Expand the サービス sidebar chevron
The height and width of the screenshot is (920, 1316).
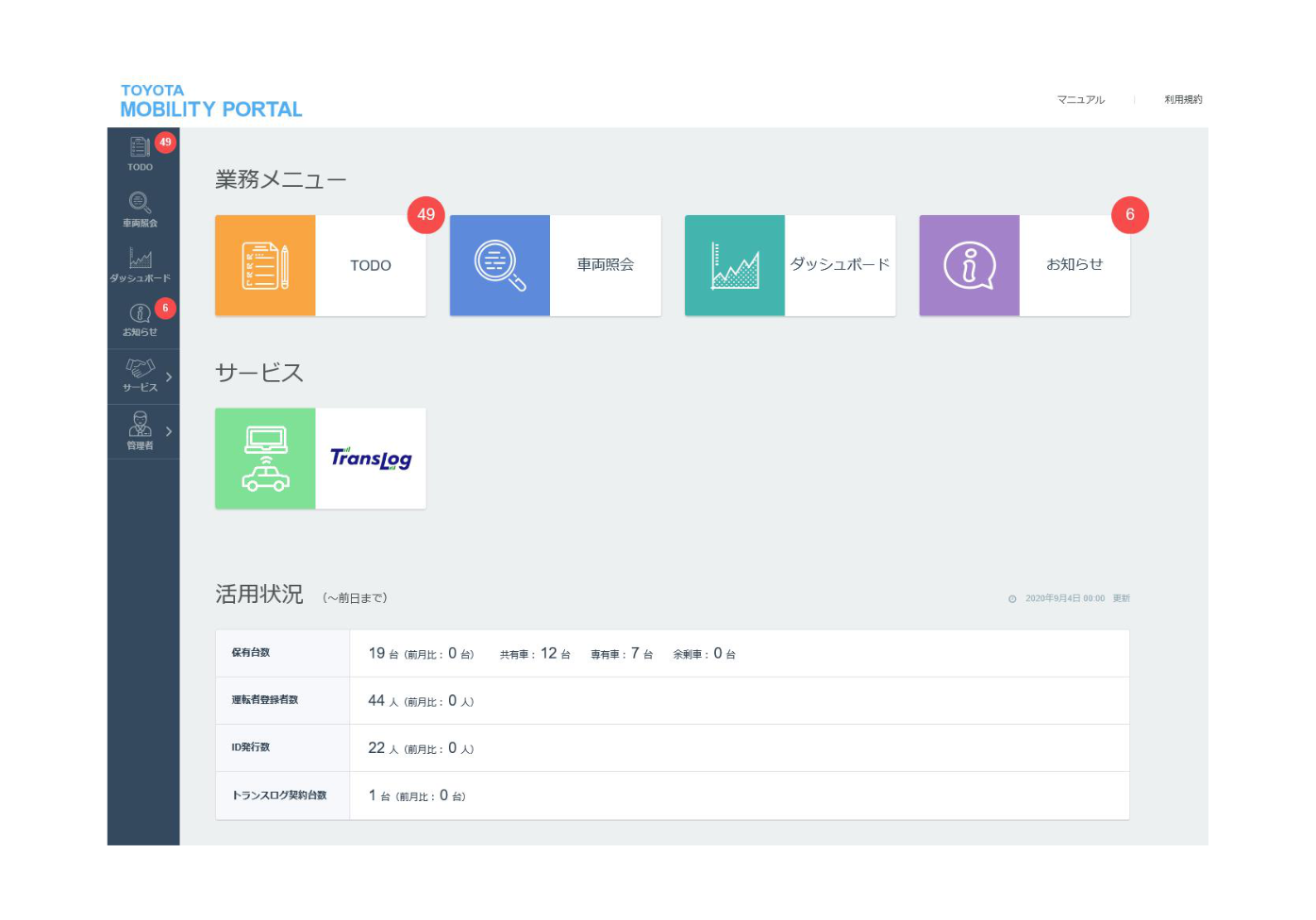[169, 376]
